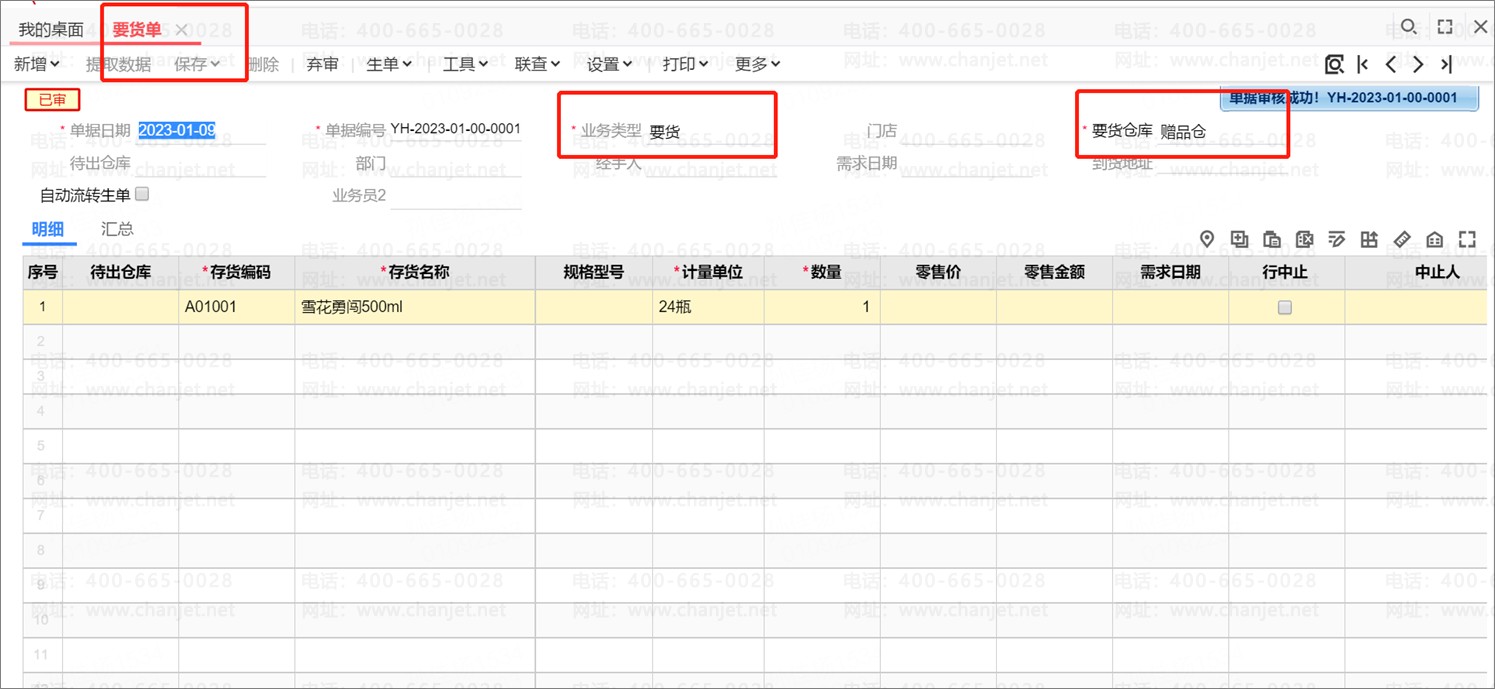Expand grid to fullscreen icon
Viewport: 1495px width, 689px height.
tap(1467, 239)
